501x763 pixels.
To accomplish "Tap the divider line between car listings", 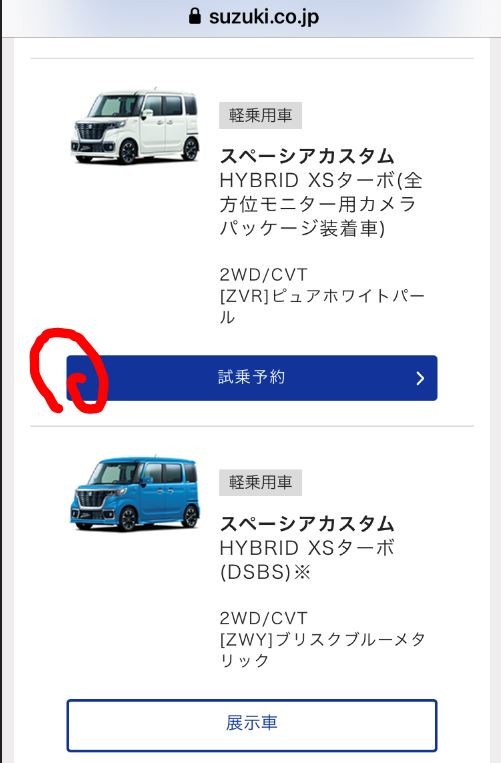I will tap(252, 426).
